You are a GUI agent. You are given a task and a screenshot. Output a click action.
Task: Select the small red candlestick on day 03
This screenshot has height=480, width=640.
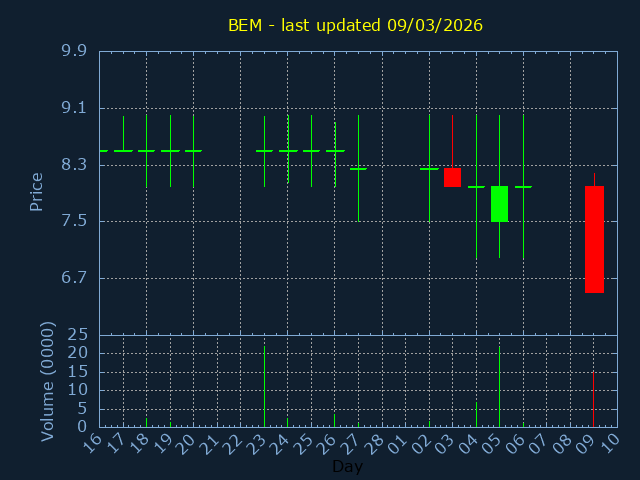tap(452, 177)
